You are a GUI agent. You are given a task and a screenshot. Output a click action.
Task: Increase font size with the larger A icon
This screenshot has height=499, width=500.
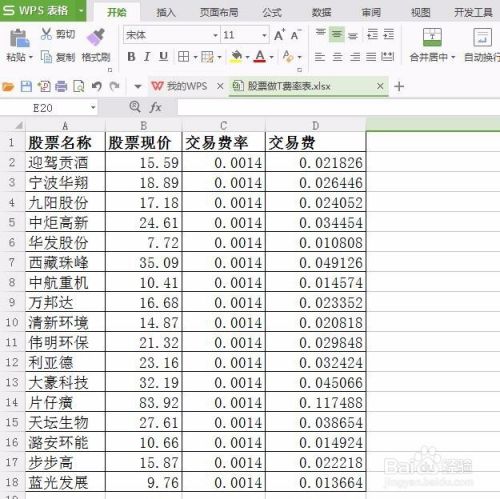(x=280, y=34)
